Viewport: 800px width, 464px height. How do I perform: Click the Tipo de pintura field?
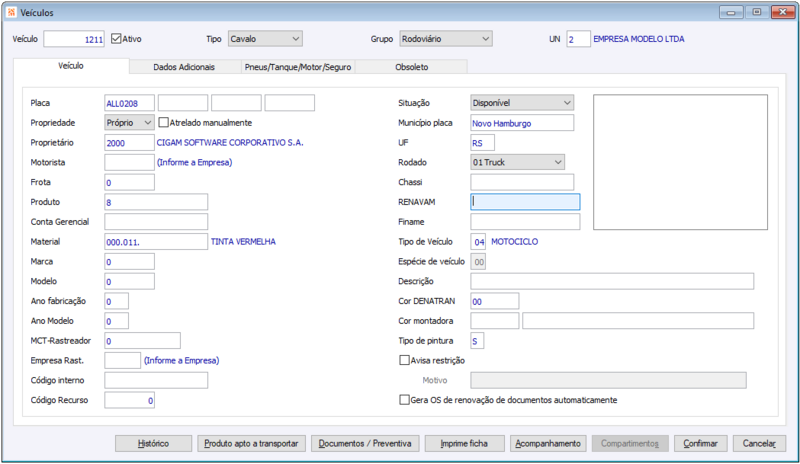477,340
